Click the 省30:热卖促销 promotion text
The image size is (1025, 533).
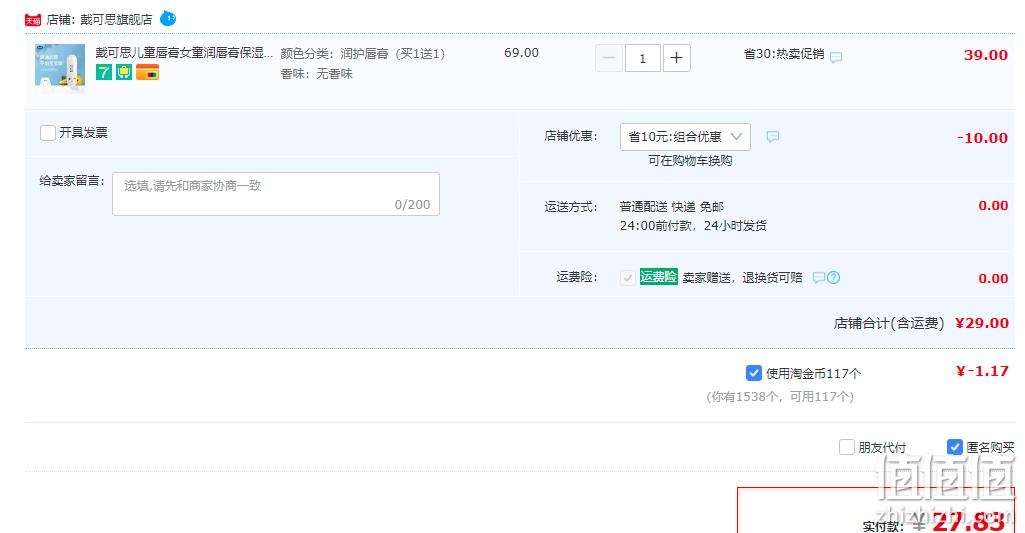click(784, 54)
